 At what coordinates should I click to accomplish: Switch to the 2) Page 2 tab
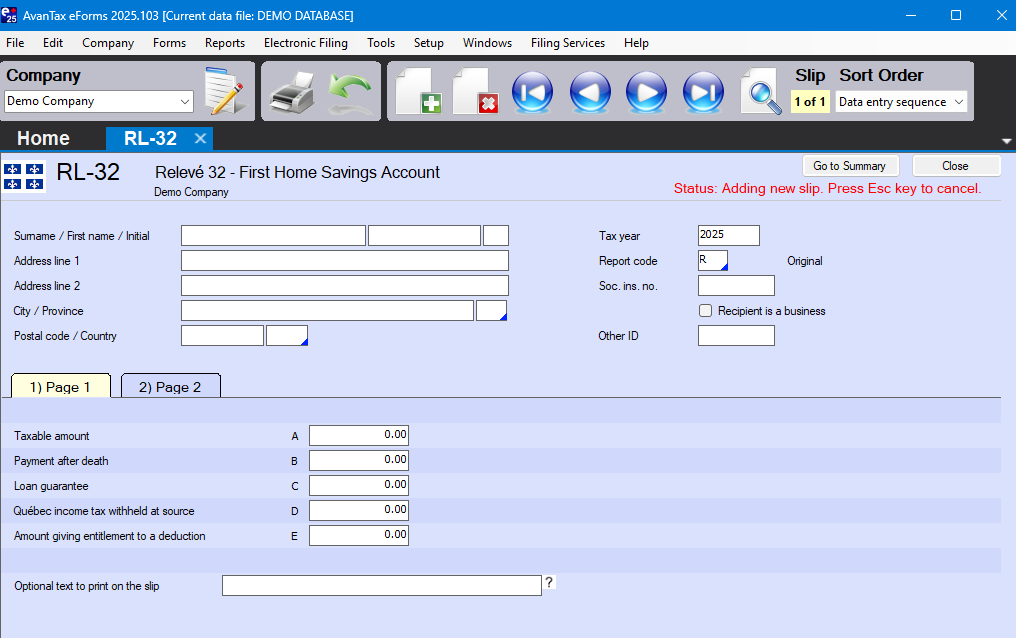(x=170, y=387)
